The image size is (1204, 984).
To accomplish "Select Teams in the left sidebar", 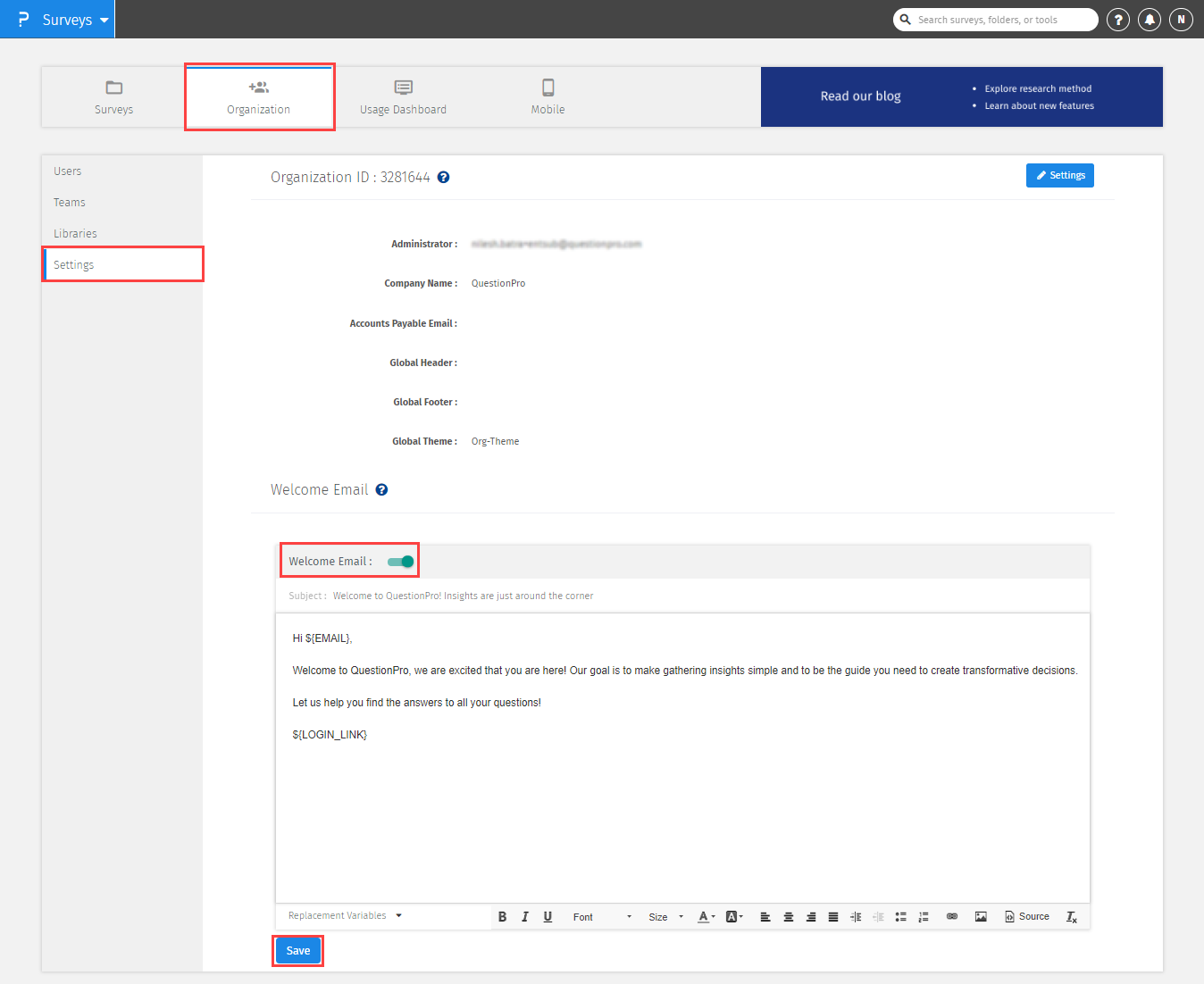I will point(69,202).
